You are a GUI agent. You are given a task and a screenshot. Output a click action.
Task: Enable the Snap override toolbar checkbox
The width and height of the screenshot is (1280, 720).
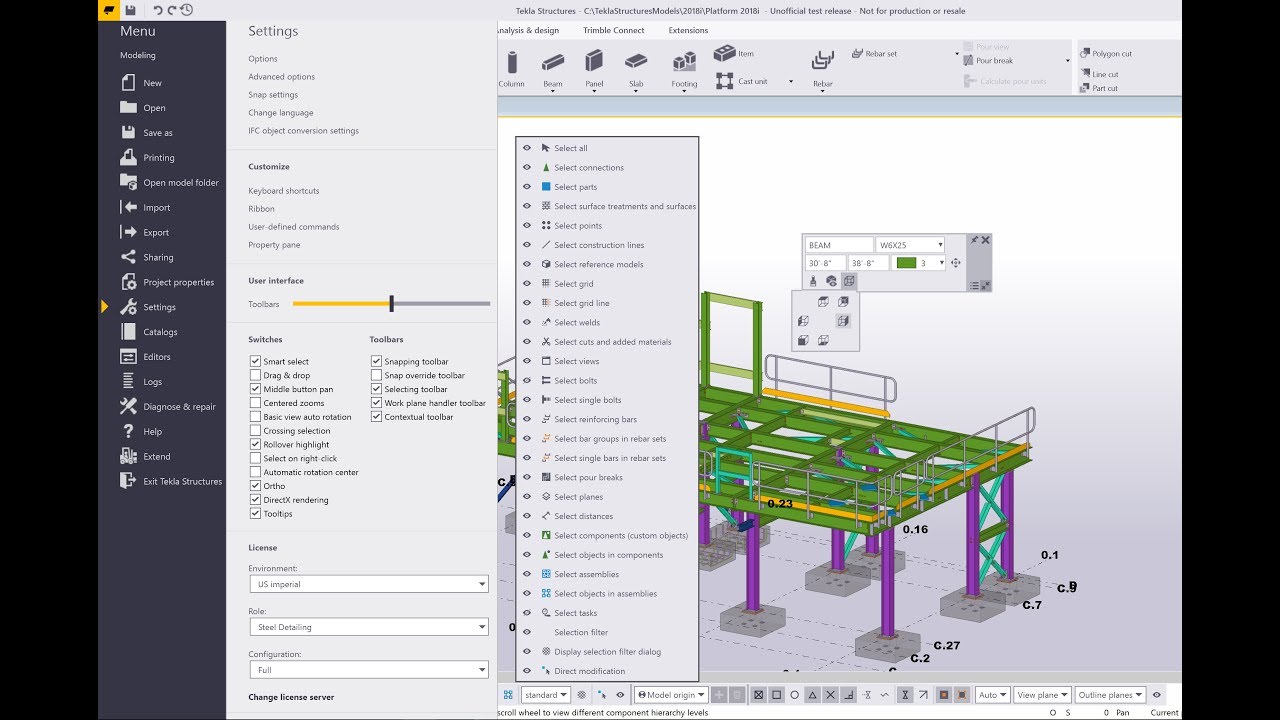pyautogui.click(x=376, y=375)
